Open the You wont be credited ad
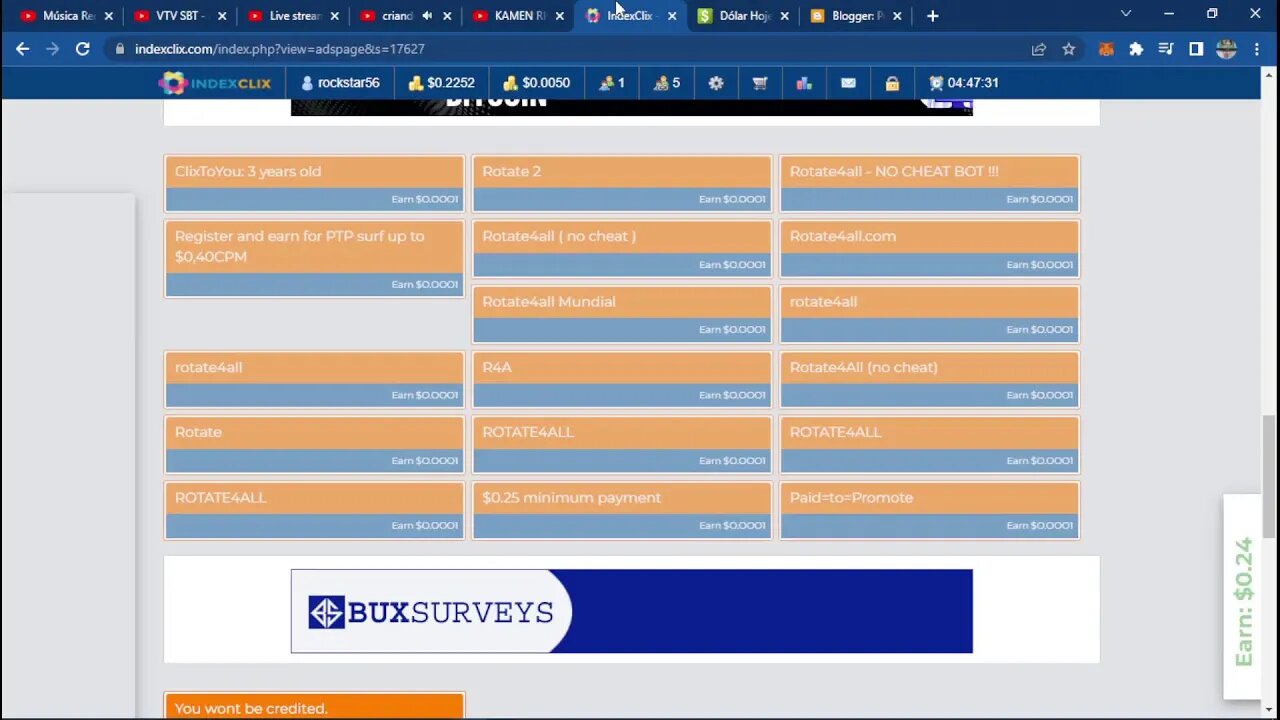The image size is (1280, 720). pyautogui.click(x=314, y=706)
